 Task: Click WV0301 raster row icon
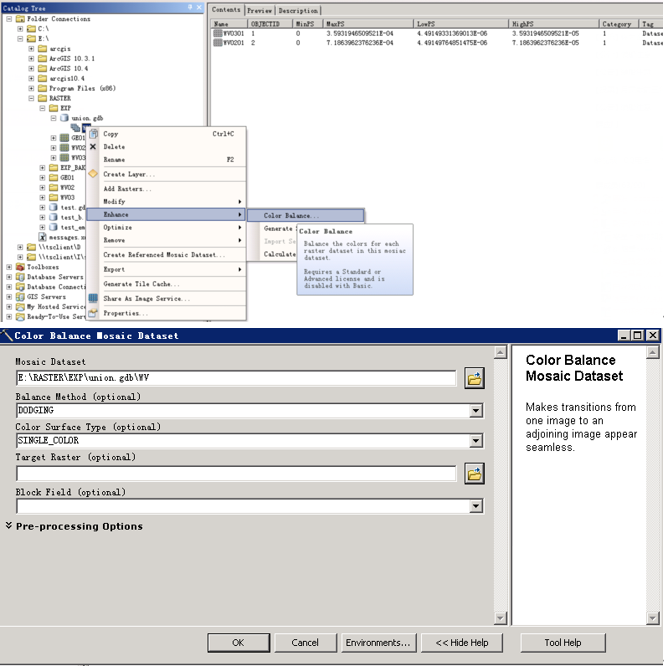click(218, 33)
